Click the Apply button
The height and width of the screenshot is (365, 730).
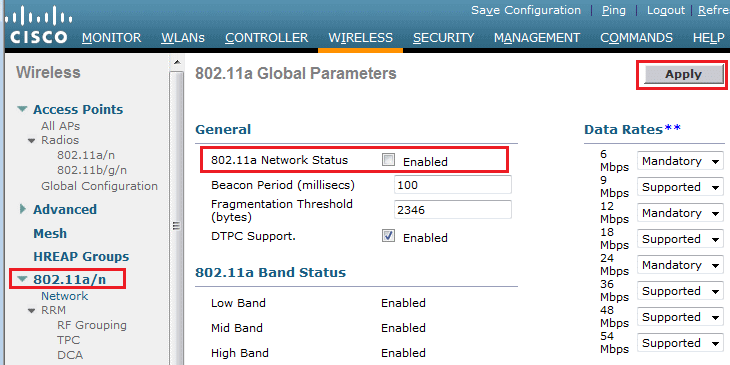[x=683, y=74]
